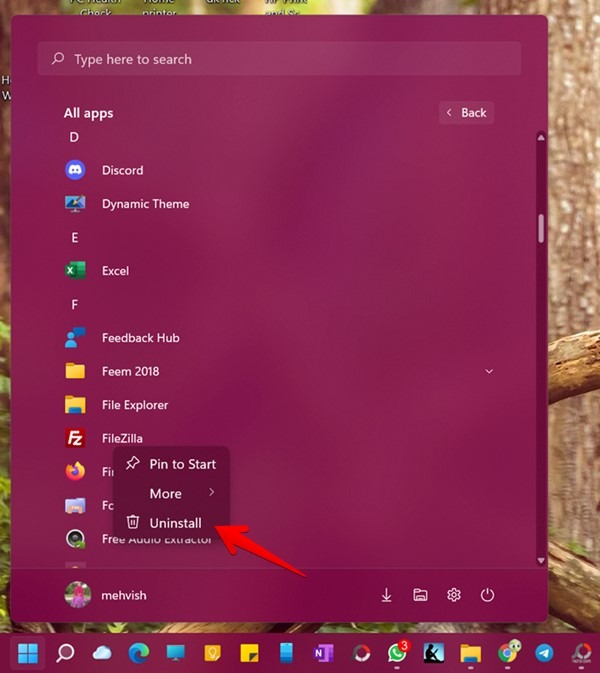This screenshot has width=600, height=673.
Task: Click the letter E section header
Action: coord(75,238)
